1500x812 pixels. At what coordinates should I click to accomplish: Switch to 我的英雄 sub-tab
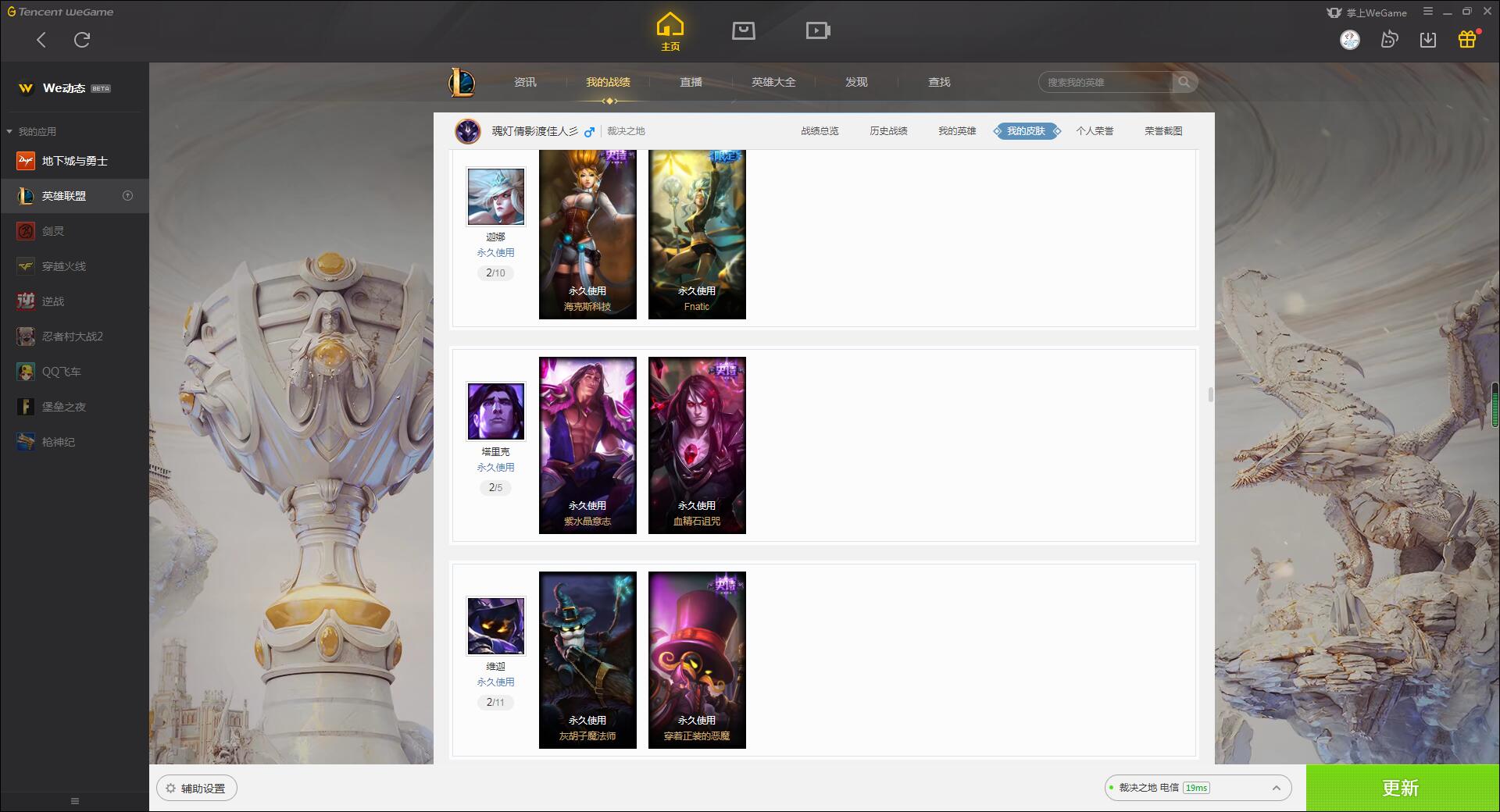(957, 131)
